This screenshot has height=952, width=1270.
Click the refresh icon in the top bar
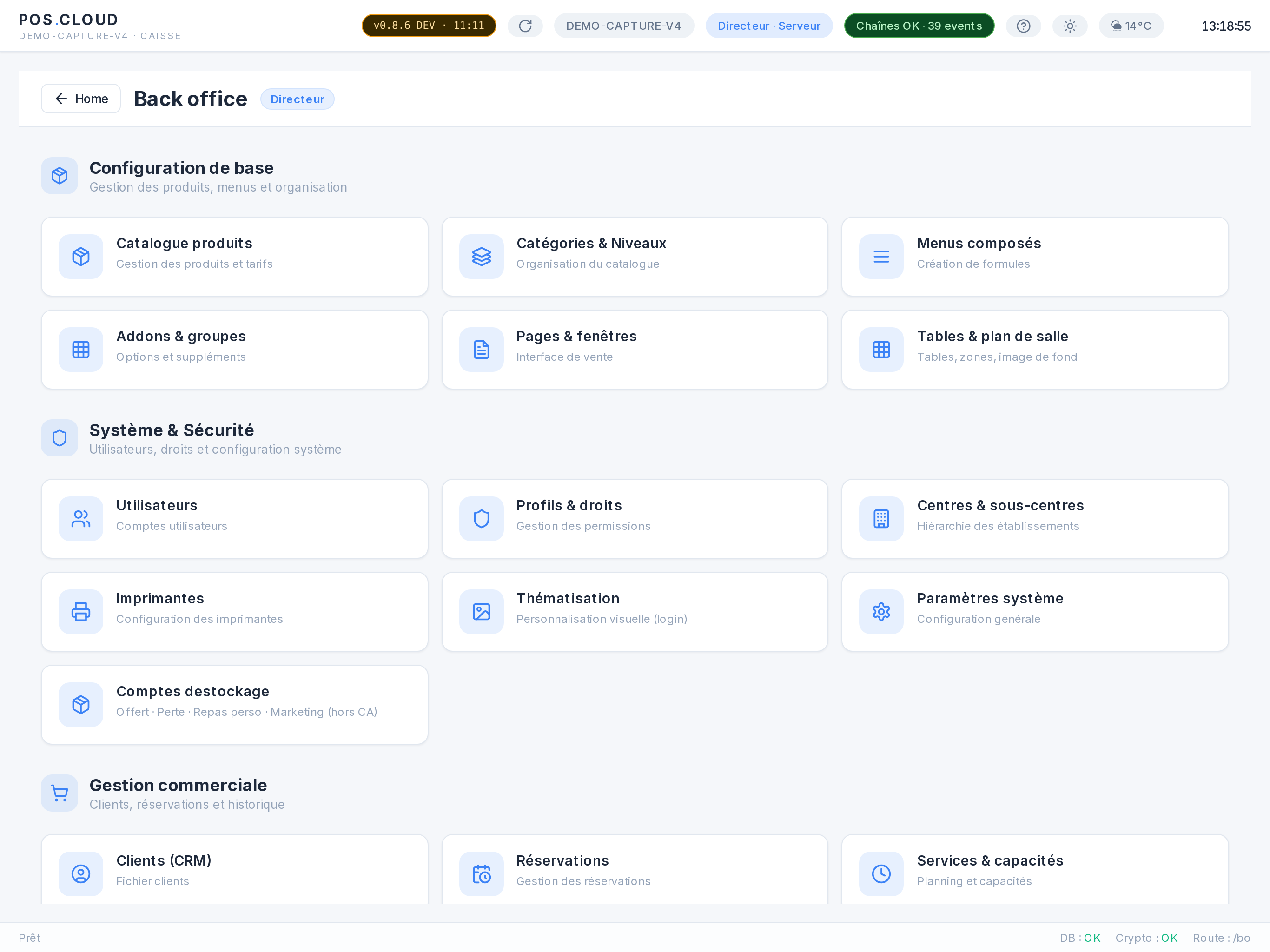click(x=525, y=26)
